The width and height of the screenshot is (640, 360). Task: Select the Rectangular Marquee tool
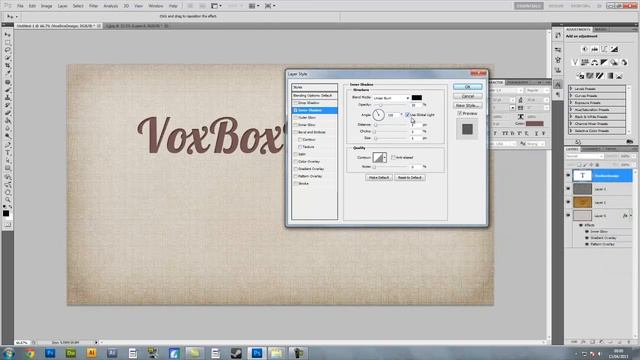(x=7, y=42)
